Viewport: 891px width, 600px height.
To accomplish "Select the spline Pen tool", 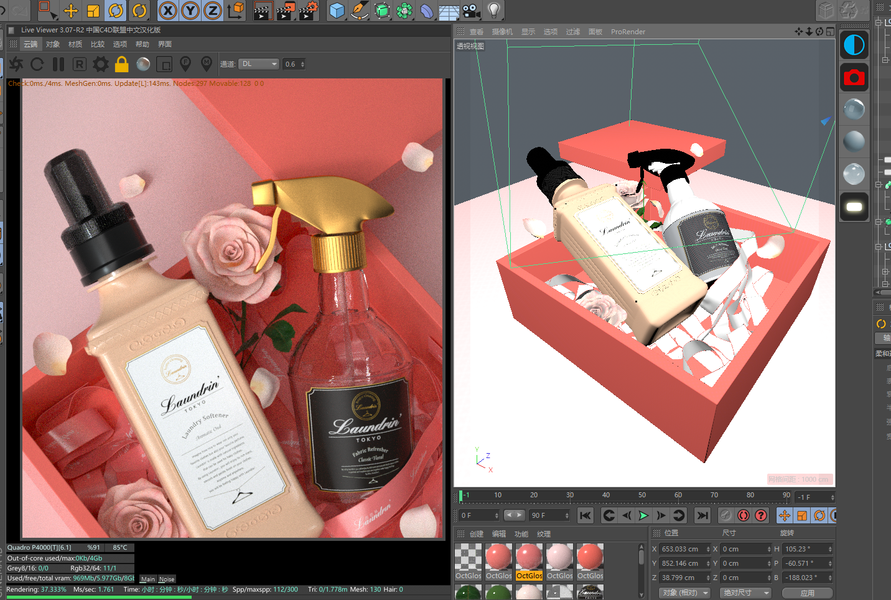I will (x=359, y=10).
